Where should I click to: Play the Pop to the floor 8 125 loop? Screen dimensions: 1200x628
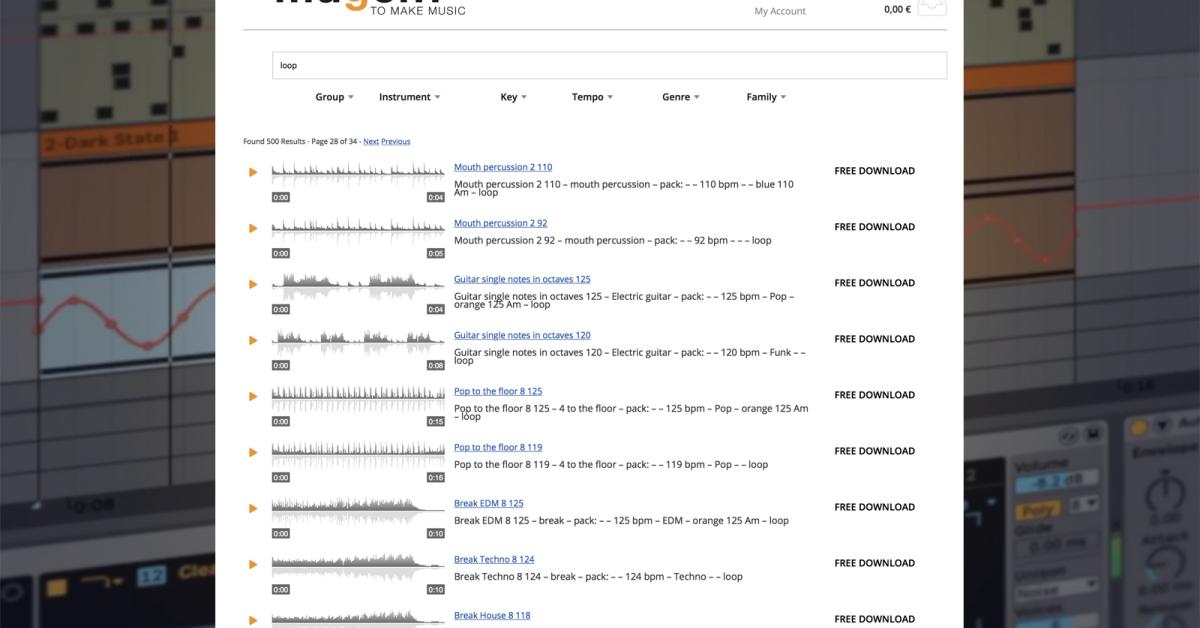pos(253,396)
